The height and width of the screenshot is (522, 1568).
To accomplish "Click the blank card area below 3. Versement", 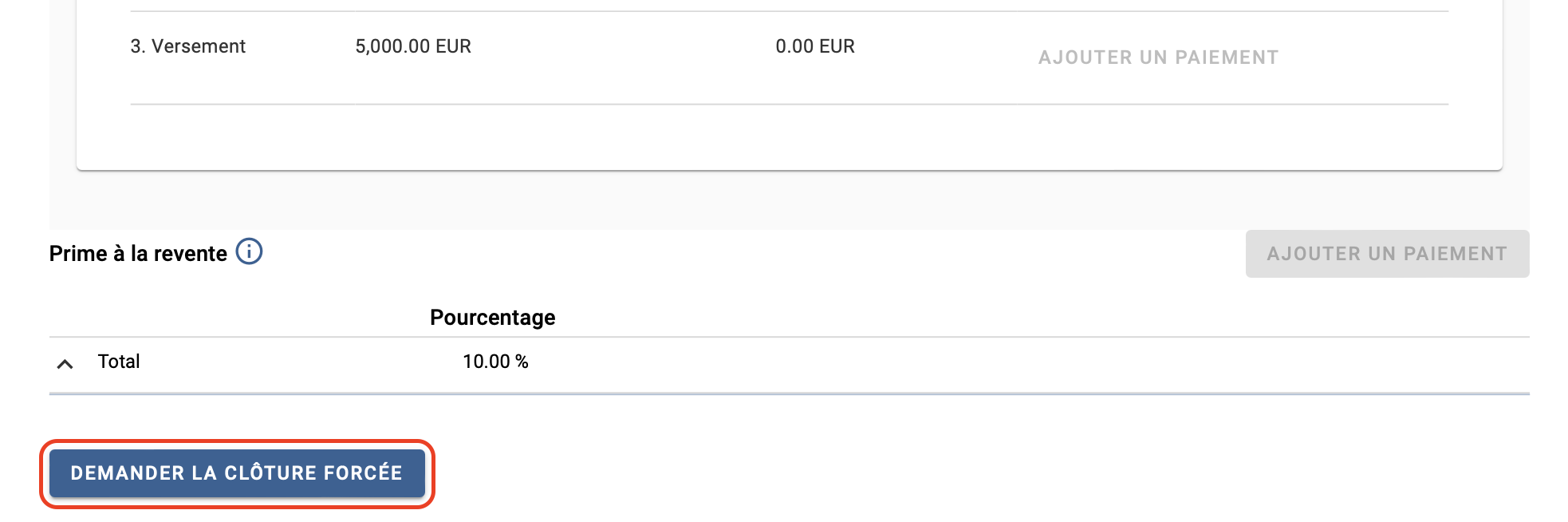I will click(x=790, y=136).
